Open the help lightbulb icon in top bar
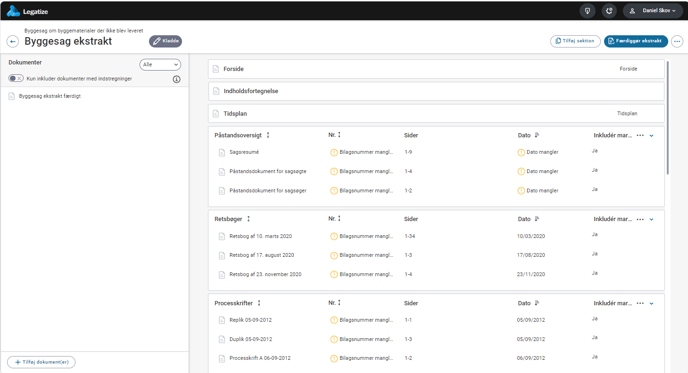The height and width of the screenshot is (373, 688). click(587, 11)
